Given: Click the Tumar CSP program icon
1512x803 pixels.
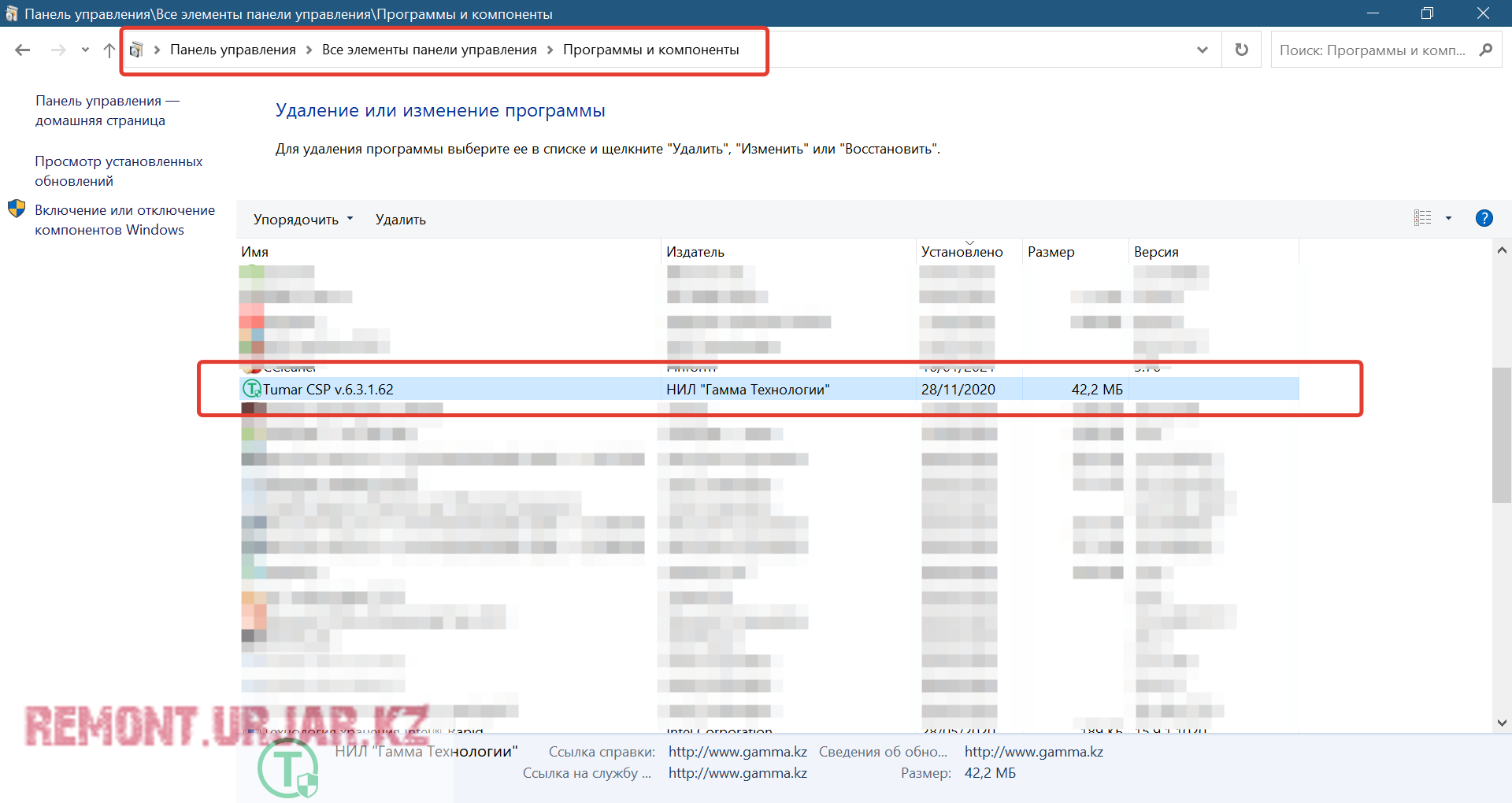Looking at the screenshot, I should [251, 388].
